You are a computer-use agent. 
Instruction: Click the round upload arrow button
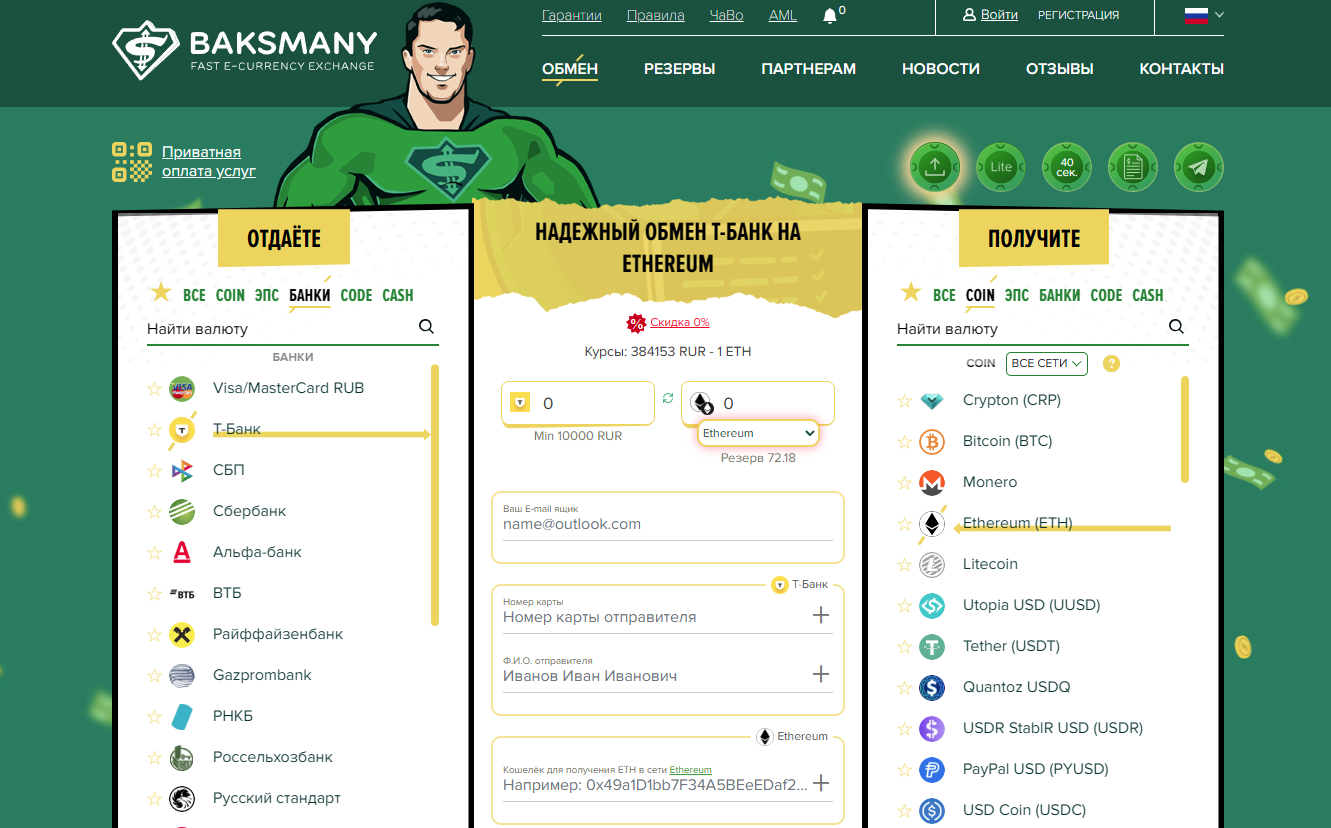(935, 167)
